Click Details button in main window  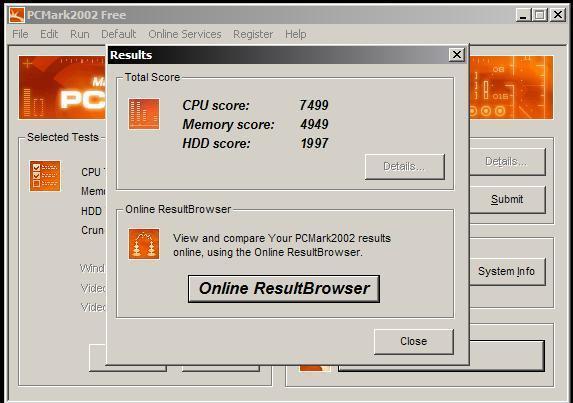point(507,161)
